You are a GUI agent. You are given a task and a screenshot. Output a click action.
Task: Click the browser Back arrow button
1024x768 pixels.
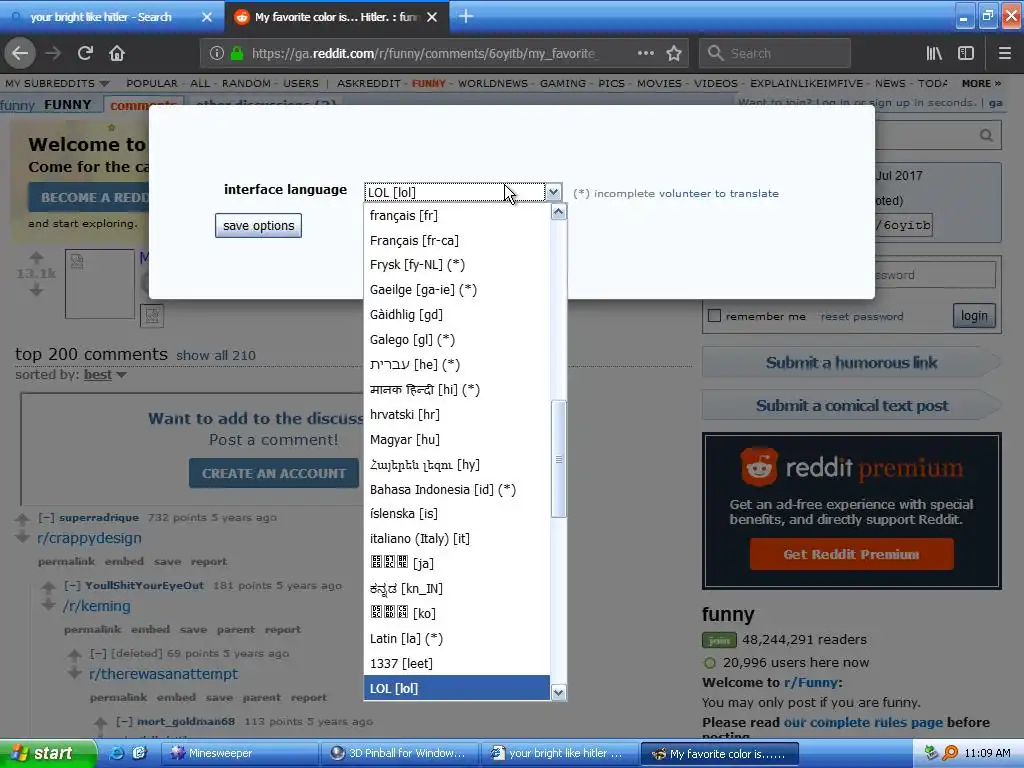click(x=20, y=53)
